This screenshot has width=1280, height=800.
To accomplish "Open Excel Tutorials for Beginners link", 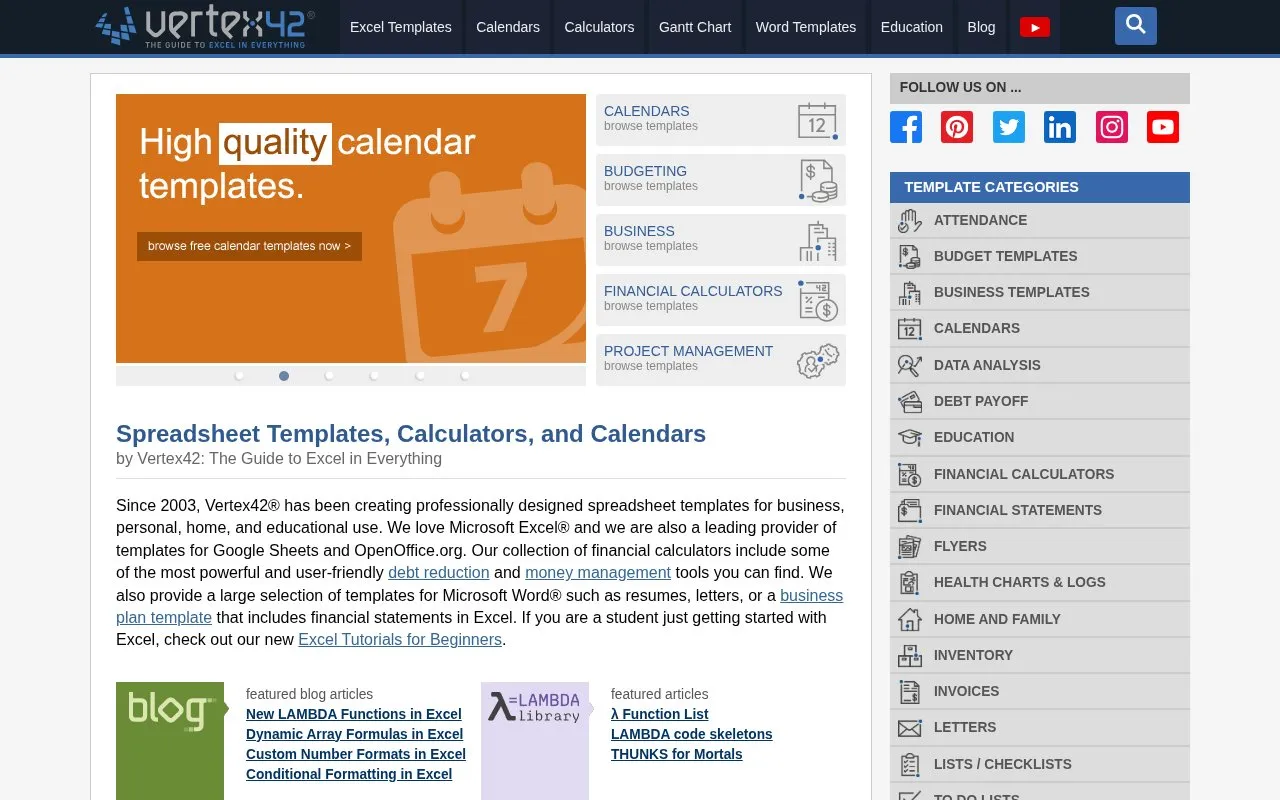I will point(400,640).
